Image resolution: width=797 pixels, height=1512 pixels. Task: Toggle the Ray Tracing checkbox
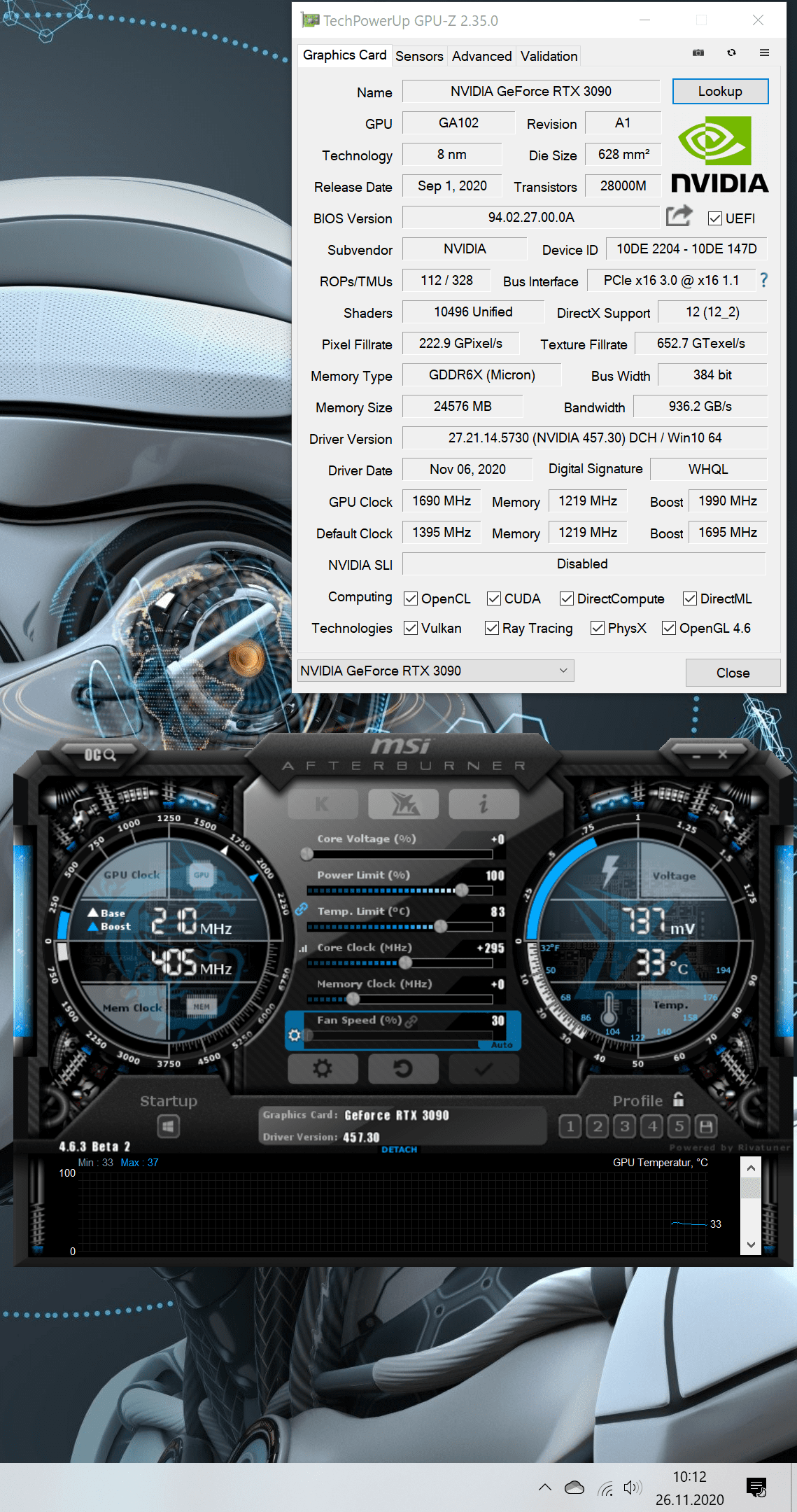492,628
